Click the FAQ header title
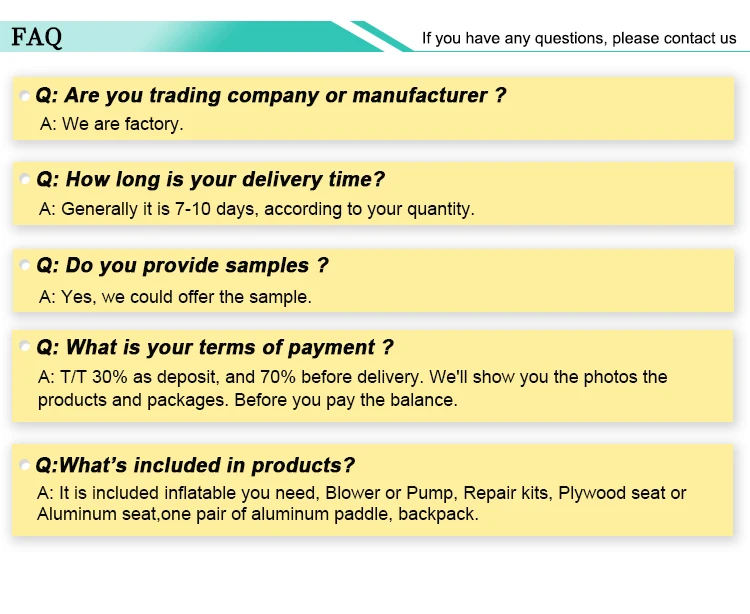The image size is (750, 614). tap(37, 37)
